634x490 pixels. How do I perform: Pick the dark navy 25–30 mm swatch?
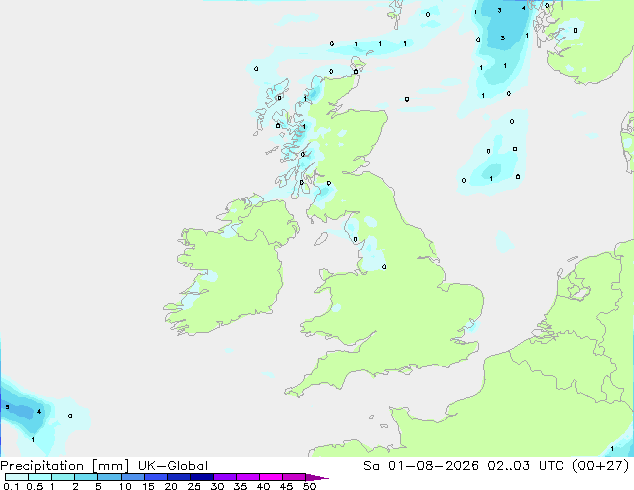point(202,477)
